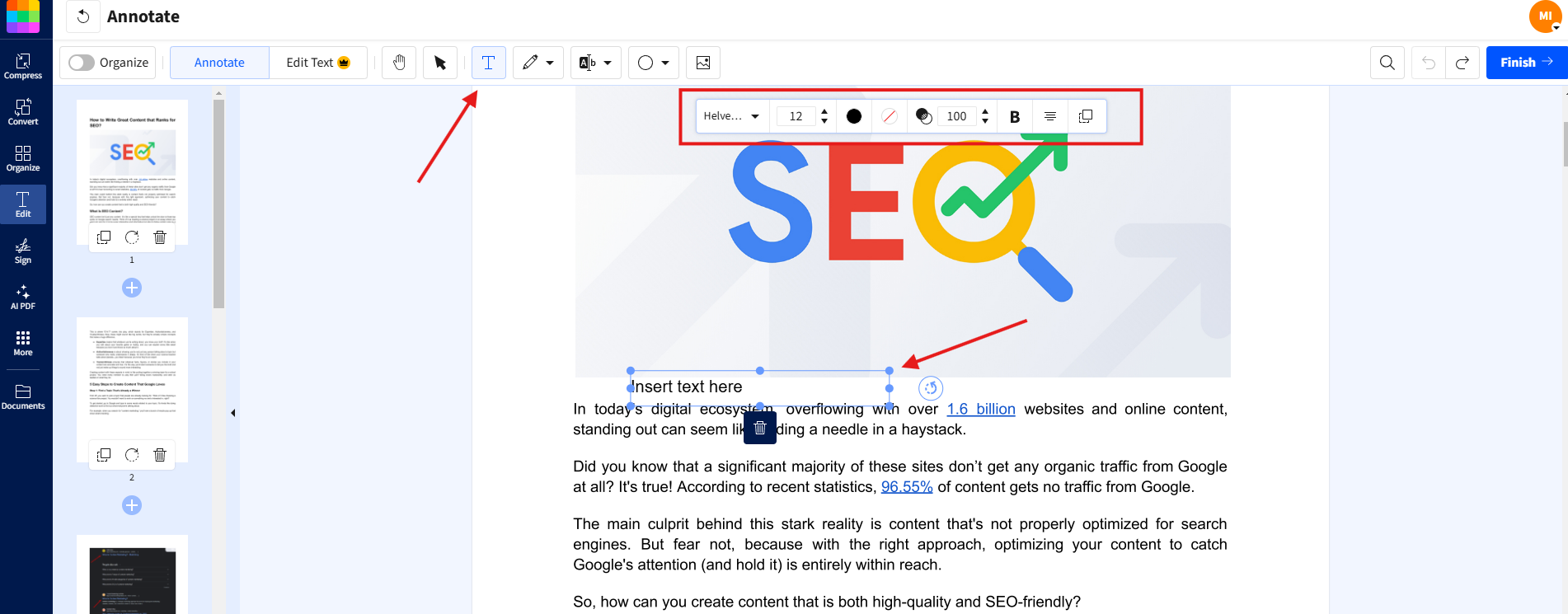1568x614 pixels.
Task: Select the pointer selection tool
Action: [440, 63]
